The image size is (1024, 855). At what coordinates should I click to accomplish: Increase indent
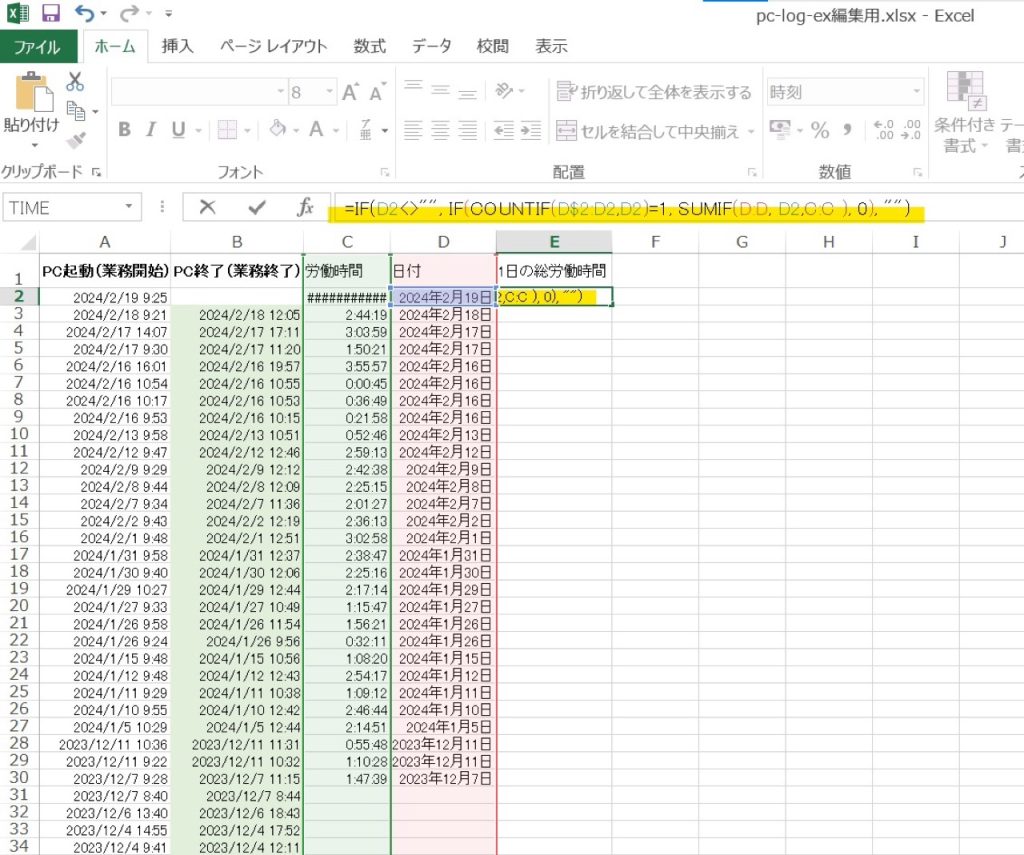[x=530, y=131]
